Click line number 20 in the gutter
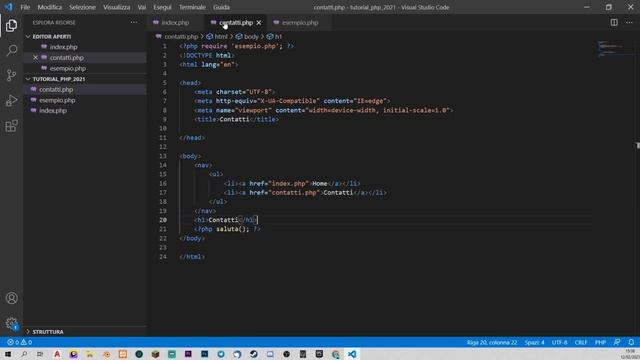The image size is (640, 360). 163,220
